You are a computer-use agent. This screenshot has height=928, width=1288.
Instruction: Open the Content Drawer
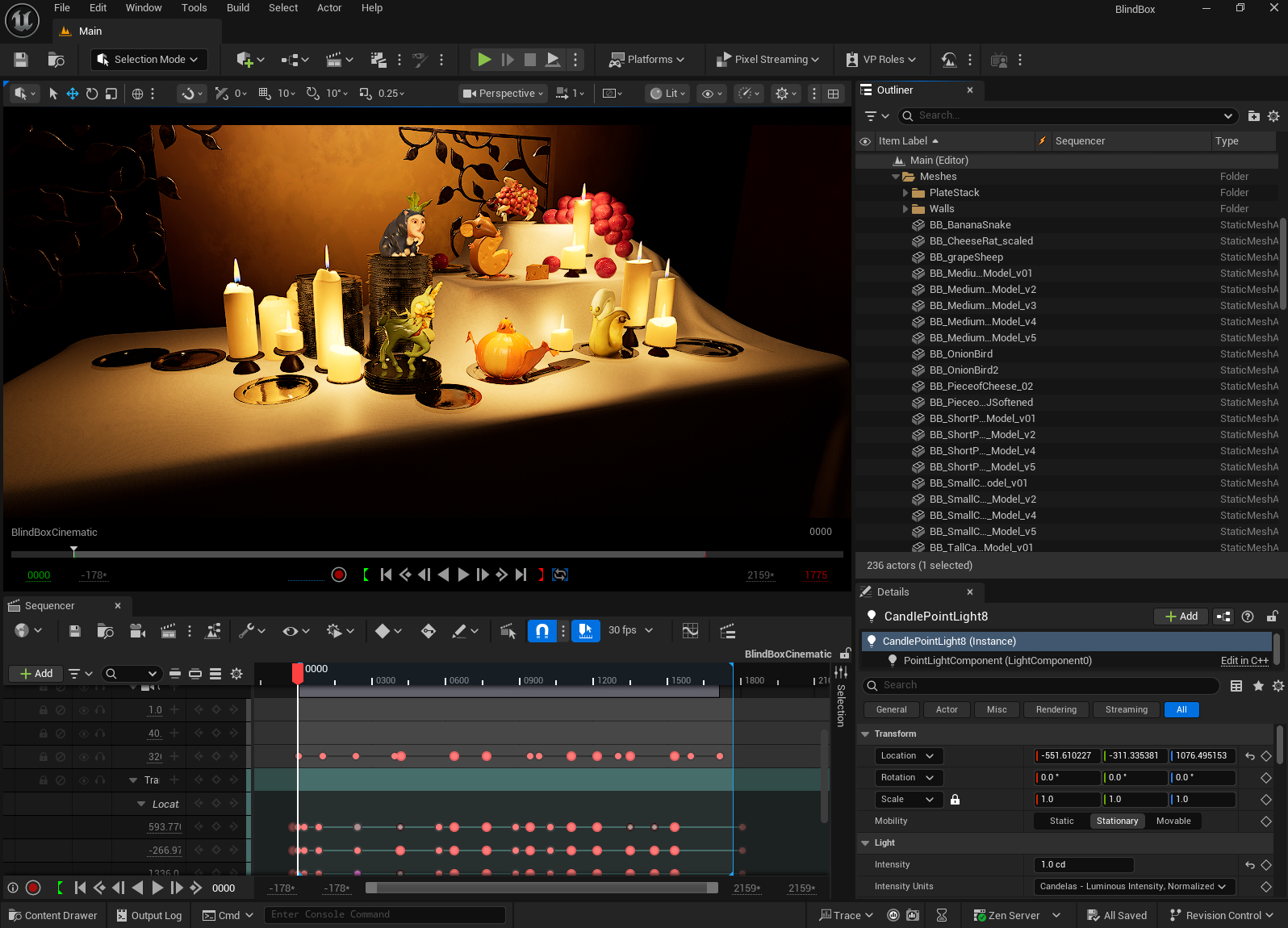pyautogui.click(x=52, y=915)
